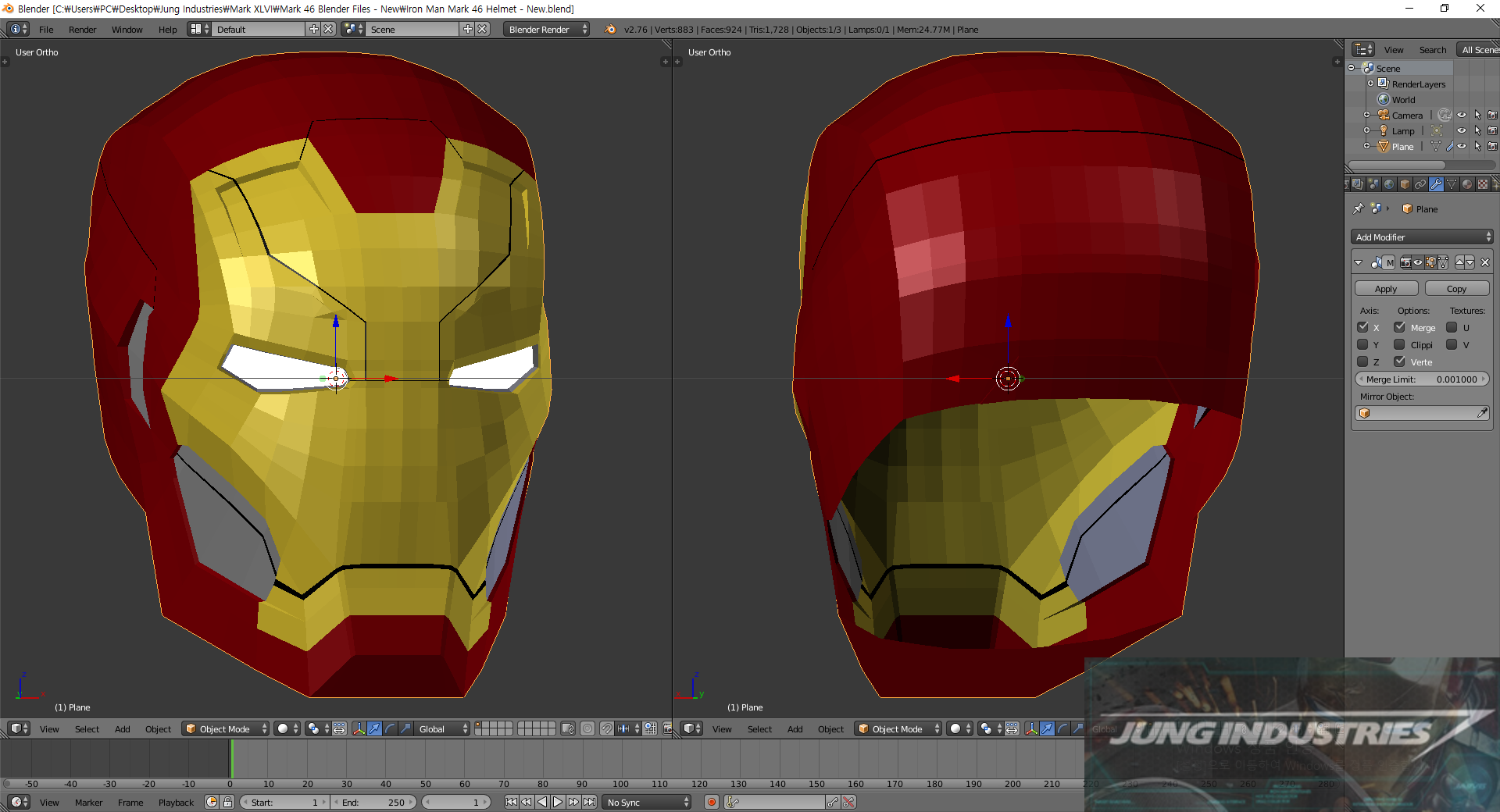Click the Apply modifier button
Image resolution: width=1500 pixels, height=812 pixels.
pyautogui.click(x=1386, y=288)
